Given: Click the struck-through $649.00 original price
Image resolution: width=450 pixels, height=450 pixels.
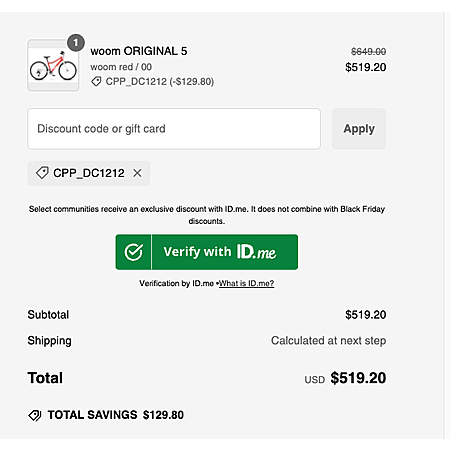Looking at the screenshot, I should pos(368,51).
